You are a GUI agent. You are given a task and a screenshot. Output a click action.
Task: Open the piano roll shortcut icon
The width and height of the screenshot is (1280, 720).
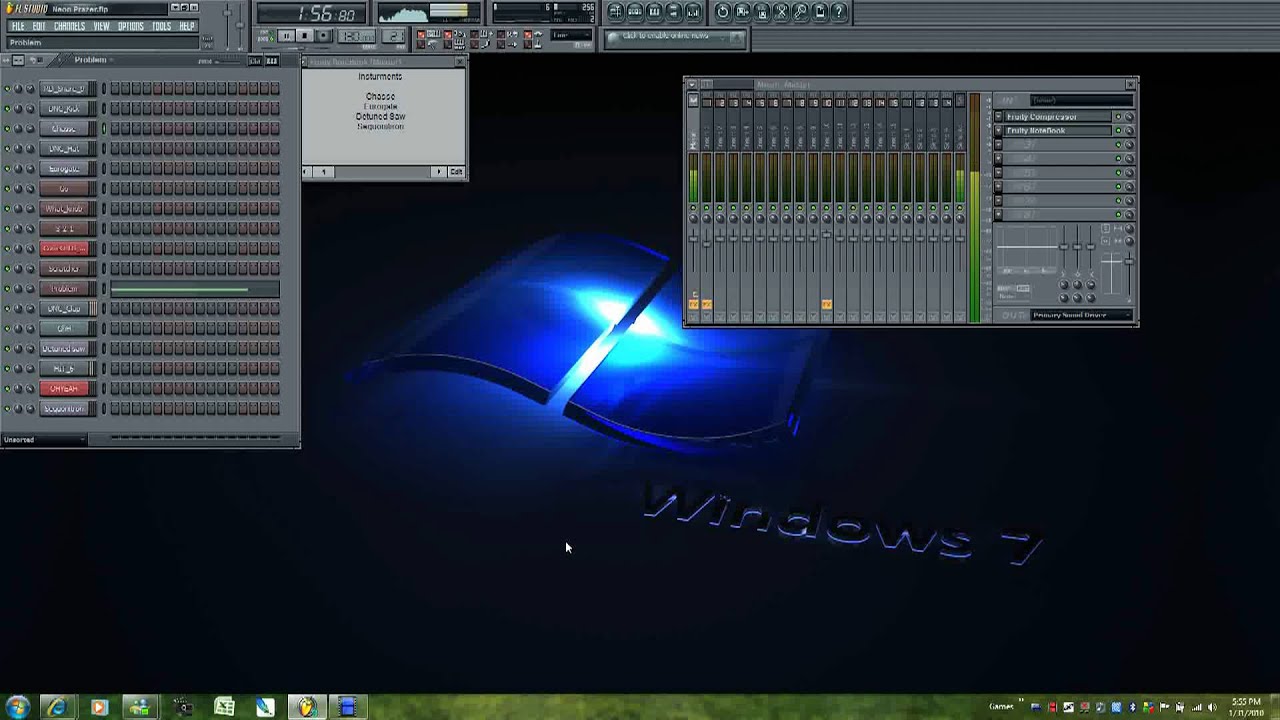pyautogui.click(x=654, y=12)
